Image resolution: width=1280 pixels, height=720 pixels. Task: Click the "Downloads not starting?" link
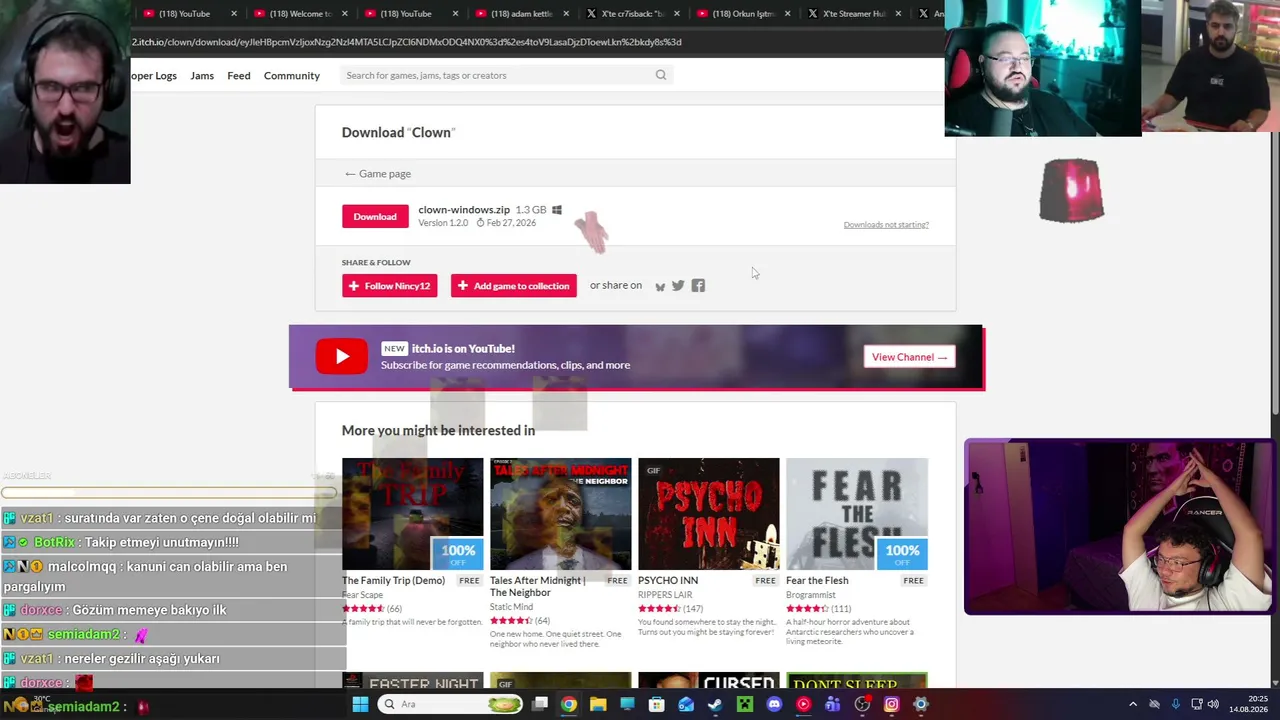coord(886,225)
